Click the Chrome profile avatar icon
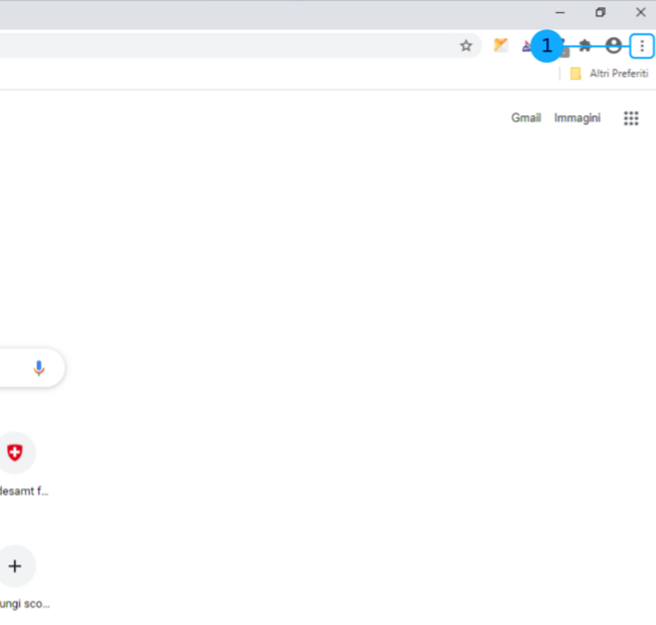The image size is (656, 625). pos(613,46)
